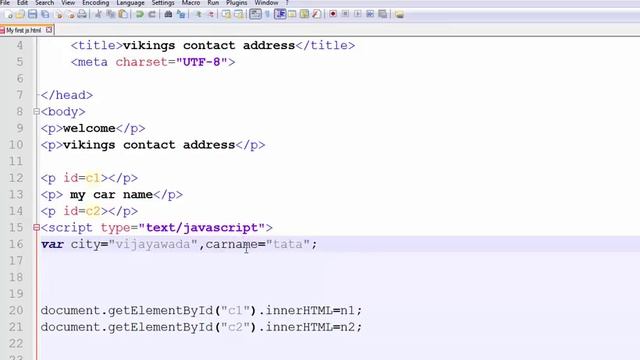Open the File menu
Viewport: 640px width, 360px height.
5,2
